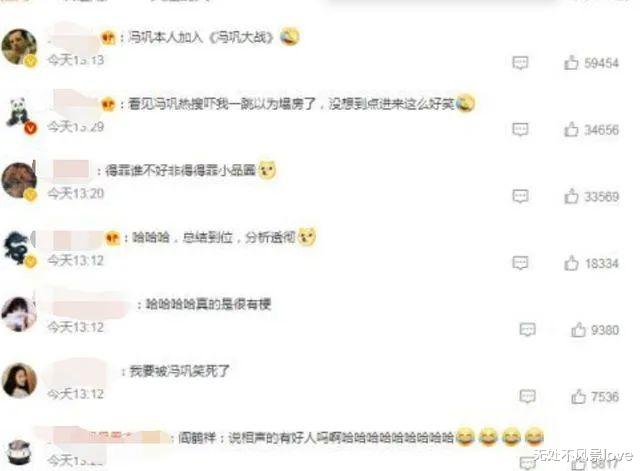Click reply icon beside 18334 likes
Viewport: 640px width, 471px height.
pos(520,263)
